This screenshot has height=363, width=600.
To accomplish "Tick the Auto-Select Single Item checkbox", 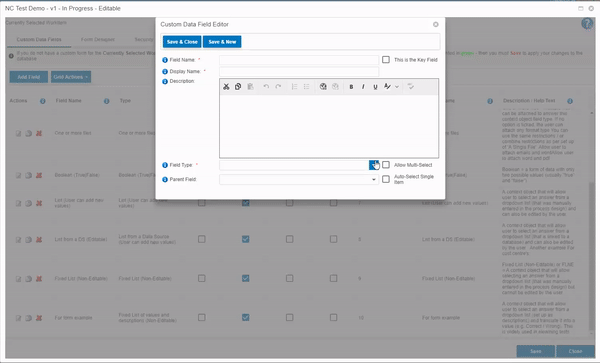I will [x=386, y=179].
